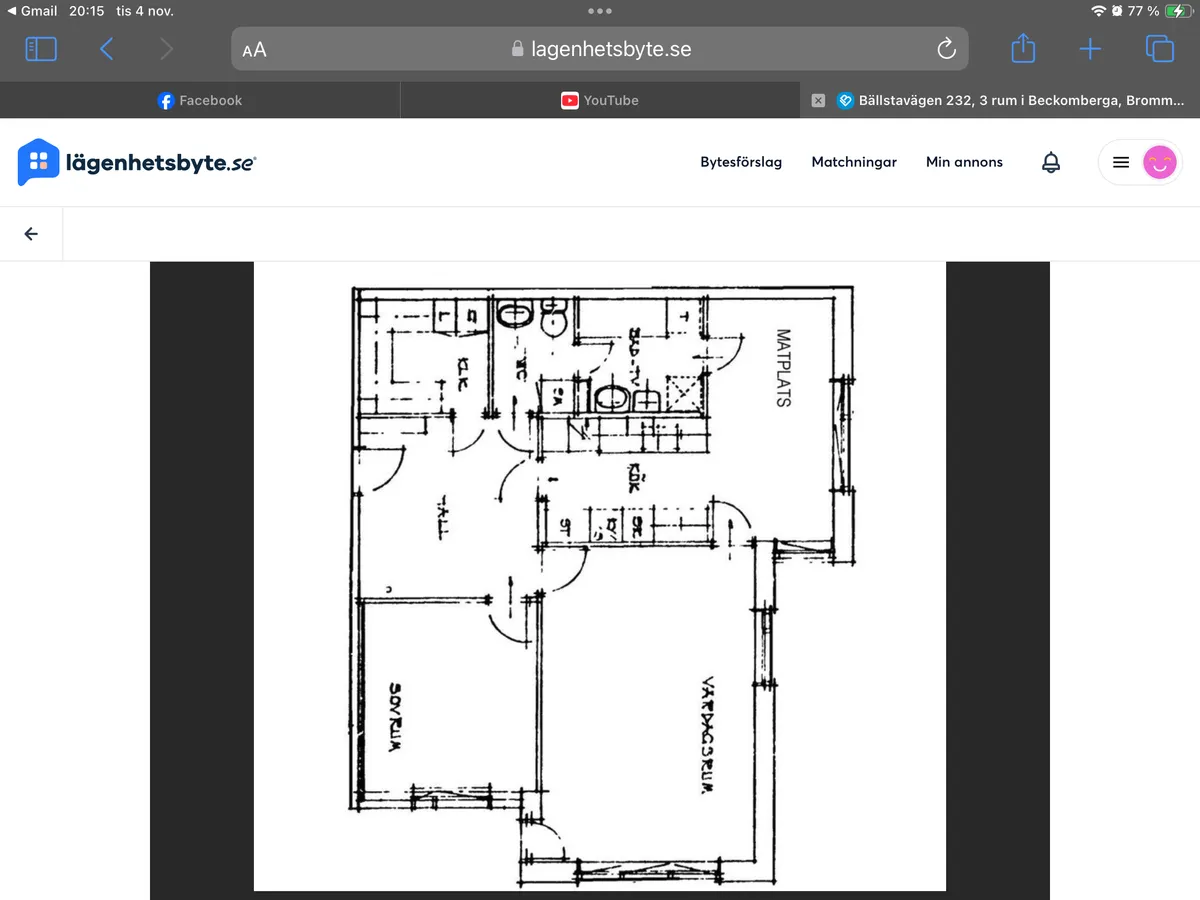The image size is (1200, 900).
Task: Navigate back using the left arrow on the page
Action: [x=31, y=233]
